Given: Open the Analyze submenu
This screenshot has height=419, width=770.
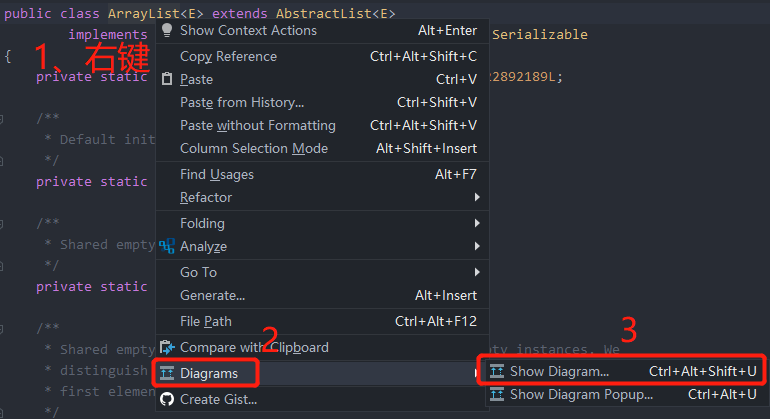Looking at the screenshot, I should pos(322,246).
